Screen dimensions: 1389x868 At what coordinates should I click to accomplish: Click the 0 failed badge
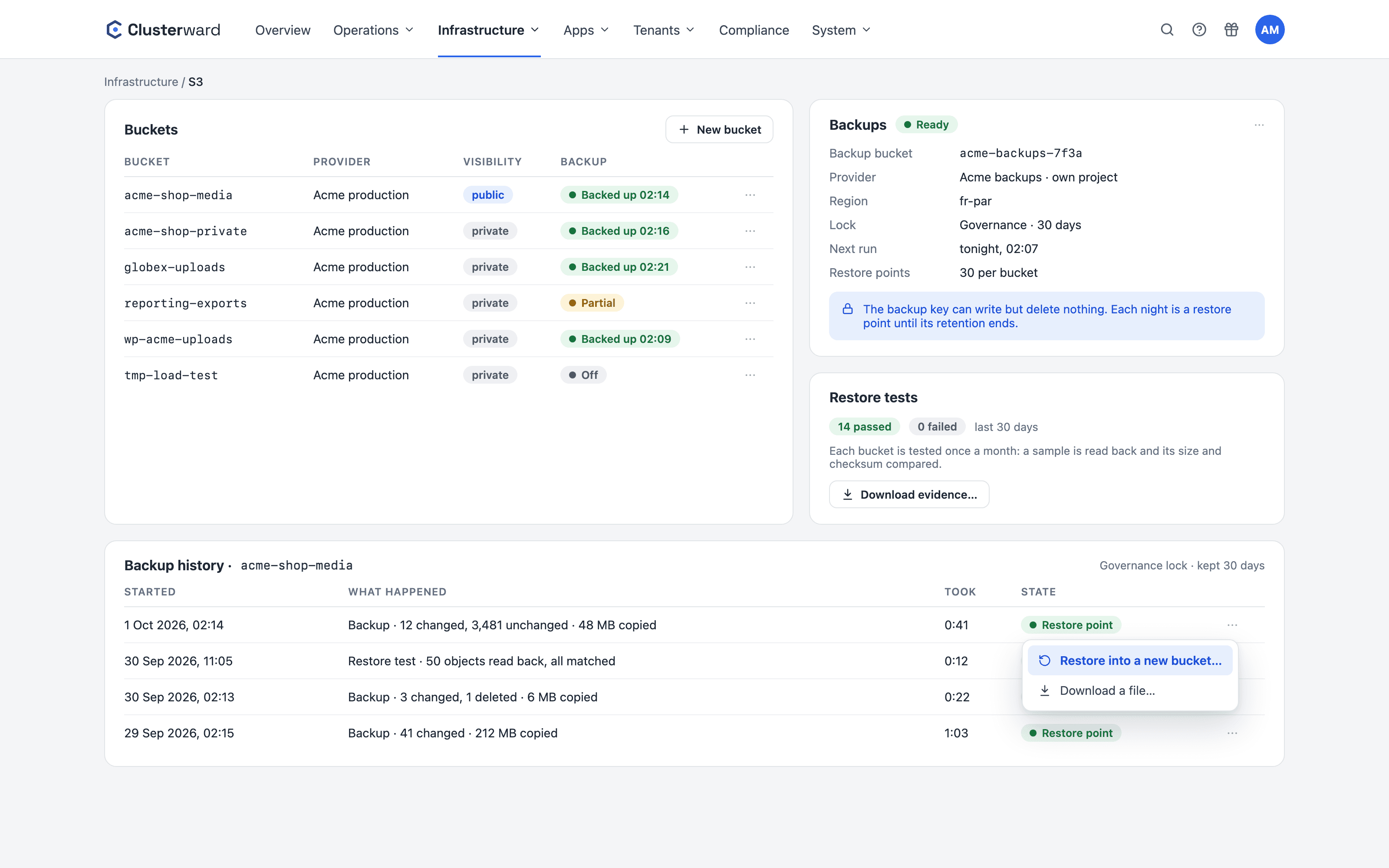(x=937, y=427)
